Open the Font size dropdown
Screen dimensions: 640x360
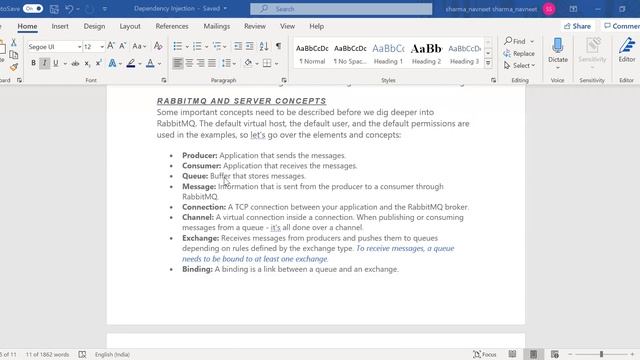point(102,47)
